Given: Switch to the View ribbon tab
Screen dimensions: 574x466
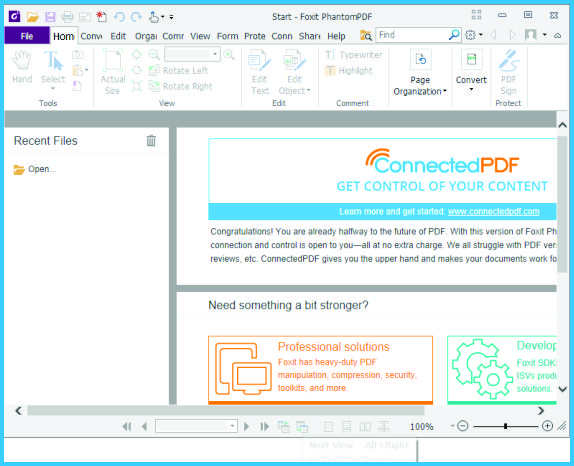Looking at the screenshot, I should (x=200, y=36).
